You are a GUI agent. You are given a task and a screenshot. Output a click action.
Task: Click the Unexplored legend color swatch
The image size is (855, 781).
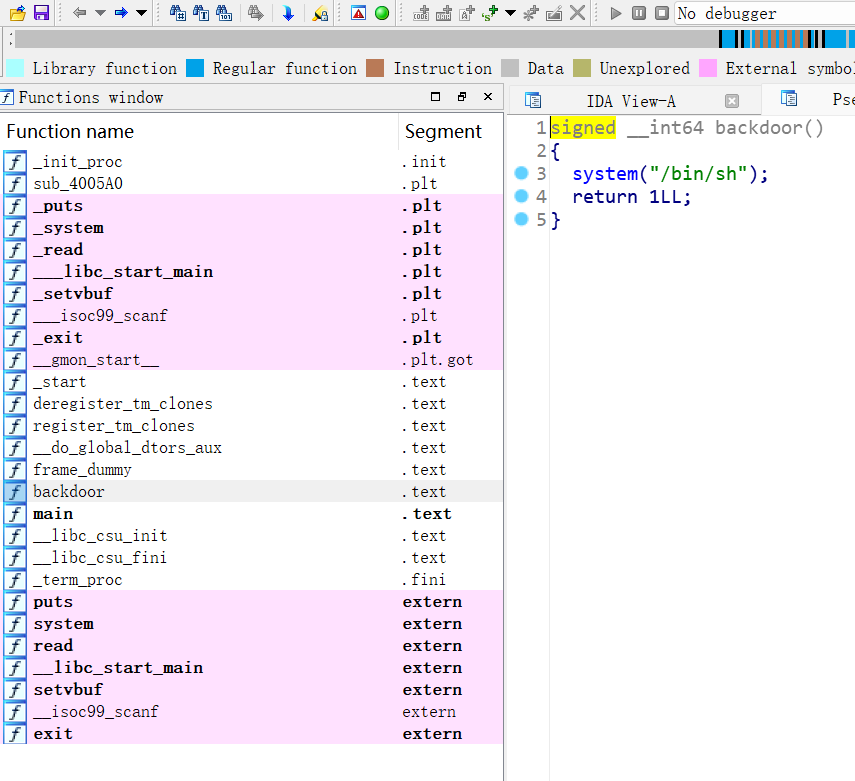[x=582, y=68]
